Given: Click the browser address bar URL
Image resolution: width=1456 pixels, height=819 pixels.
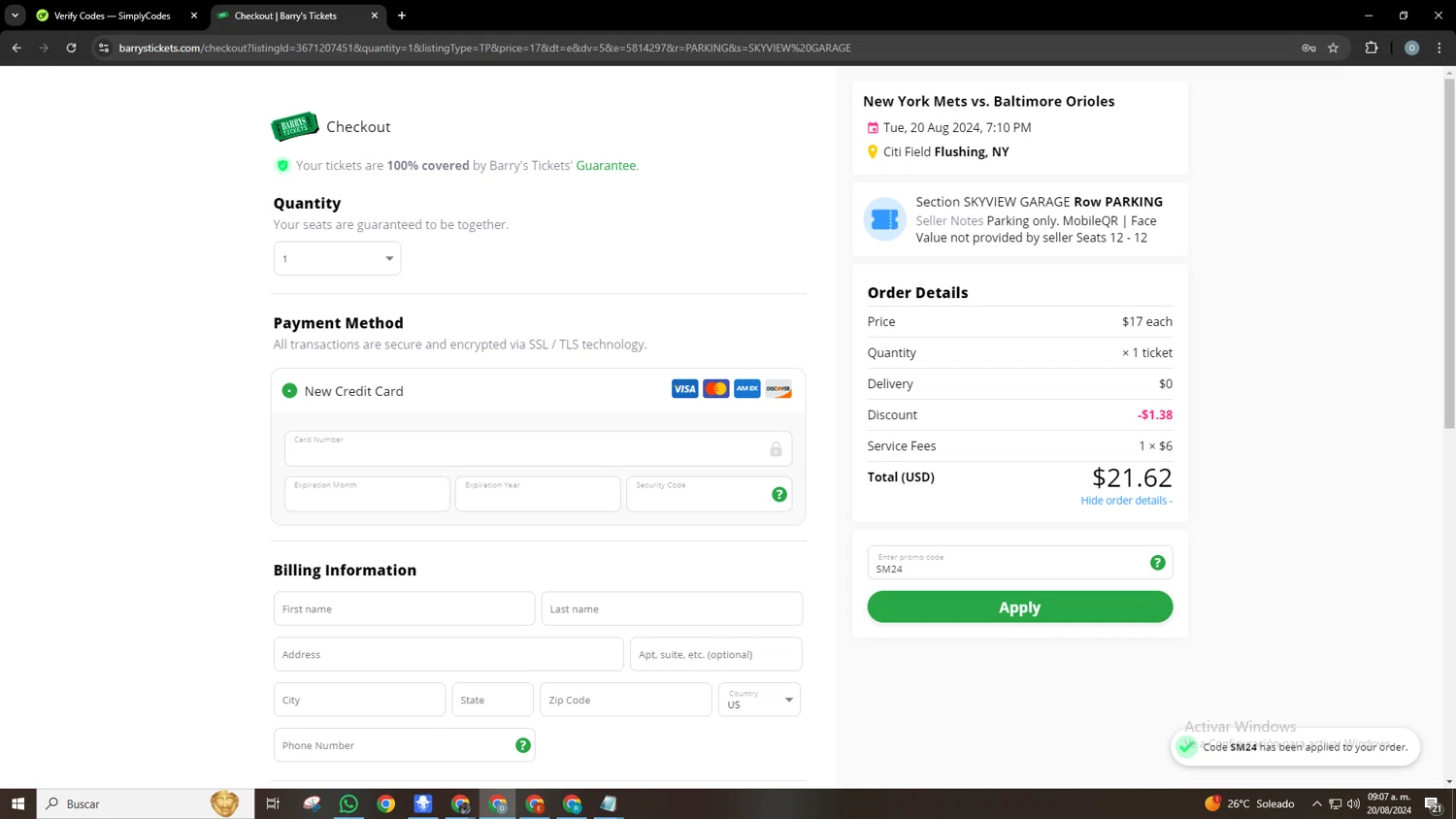Looking at the screenshot, I should tap(485, 48).
